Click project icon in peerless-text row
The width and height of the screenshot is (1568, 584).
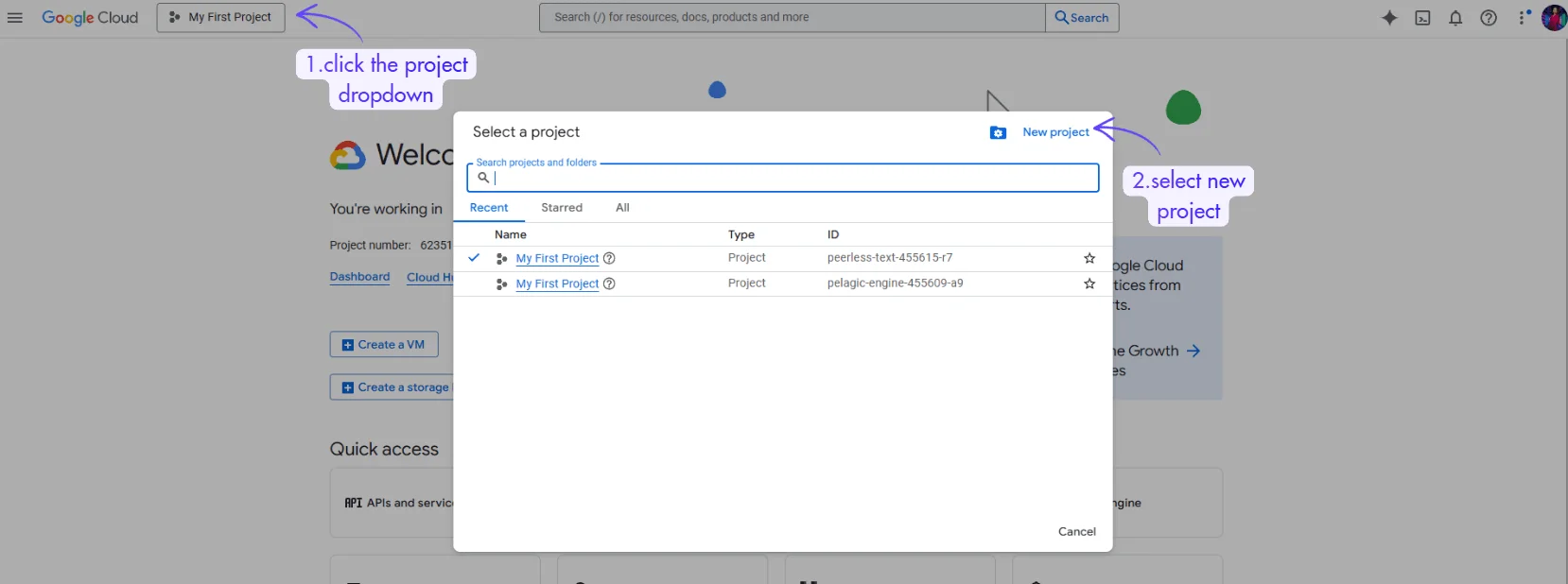pyautogui.click(x=501, y=258)
